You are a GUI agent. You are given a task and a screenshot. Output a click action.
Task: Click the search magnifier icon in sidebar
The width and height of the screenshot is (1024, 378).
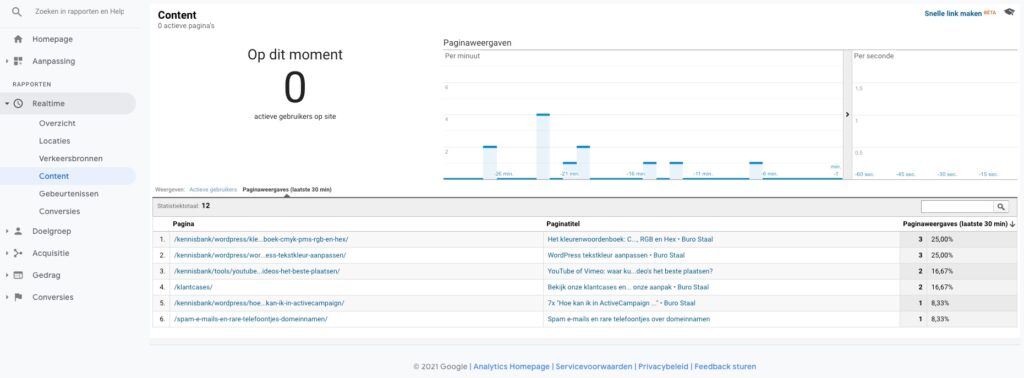point(17,12)
